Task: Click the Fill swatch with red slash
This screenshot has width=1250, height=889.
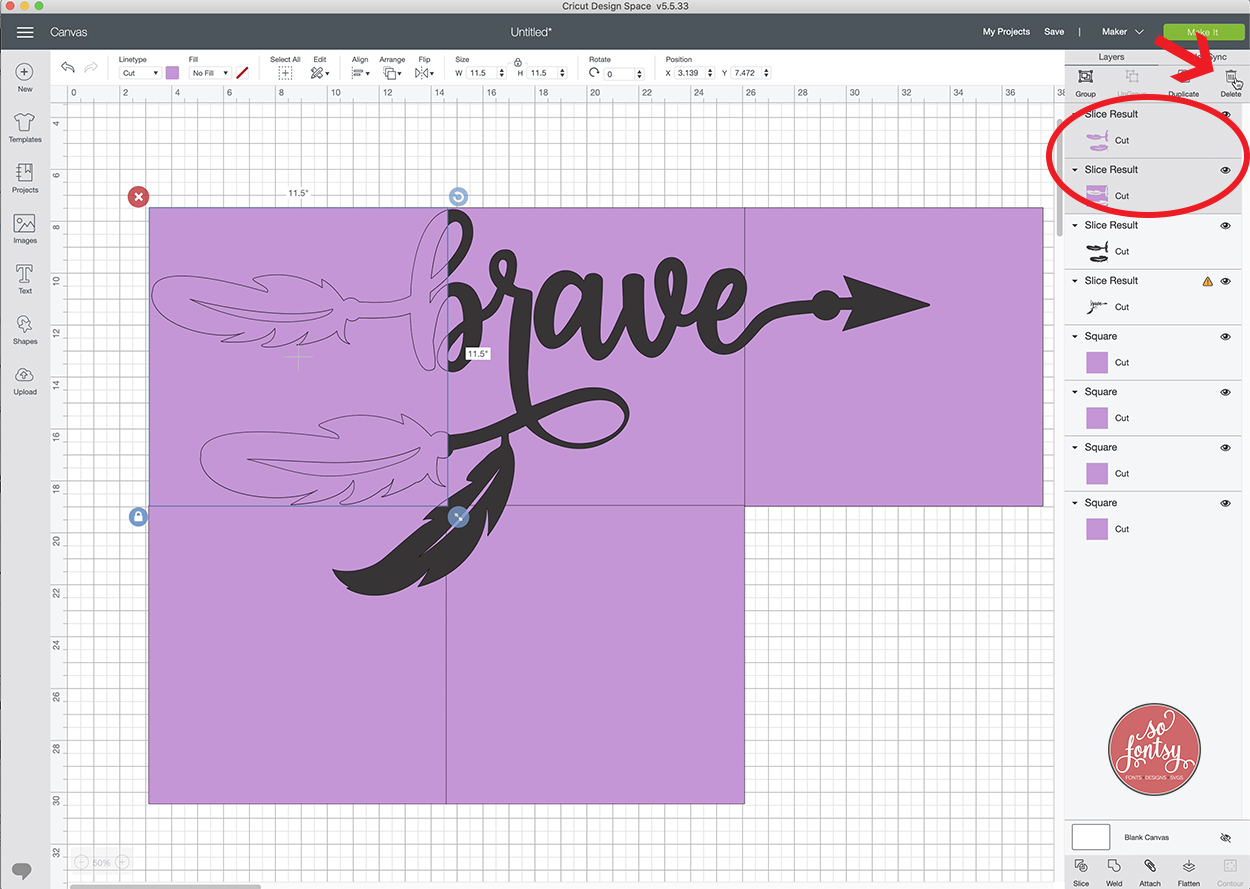Action: 241,73
